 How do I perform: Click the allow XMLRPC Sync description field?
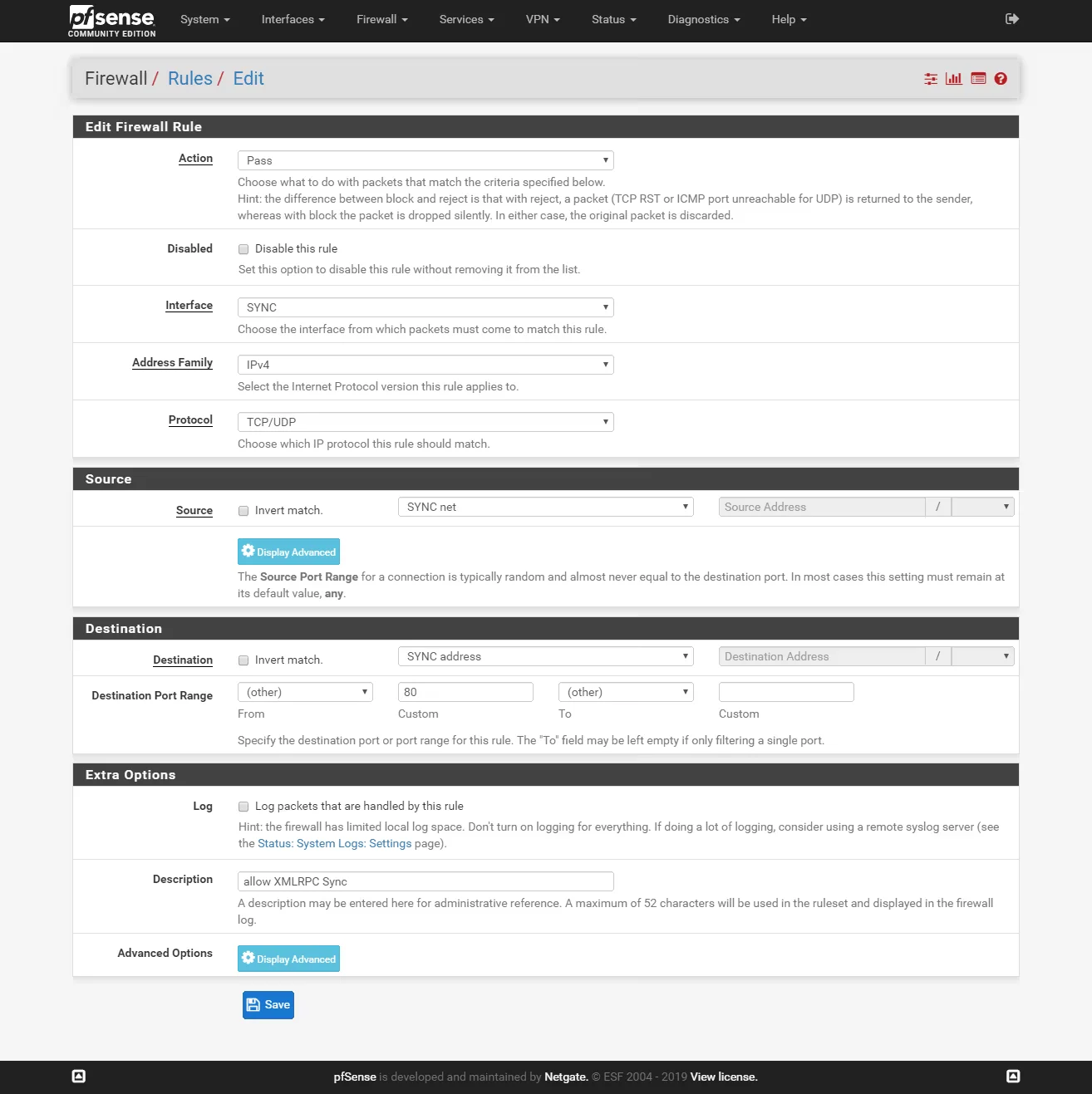425,881
